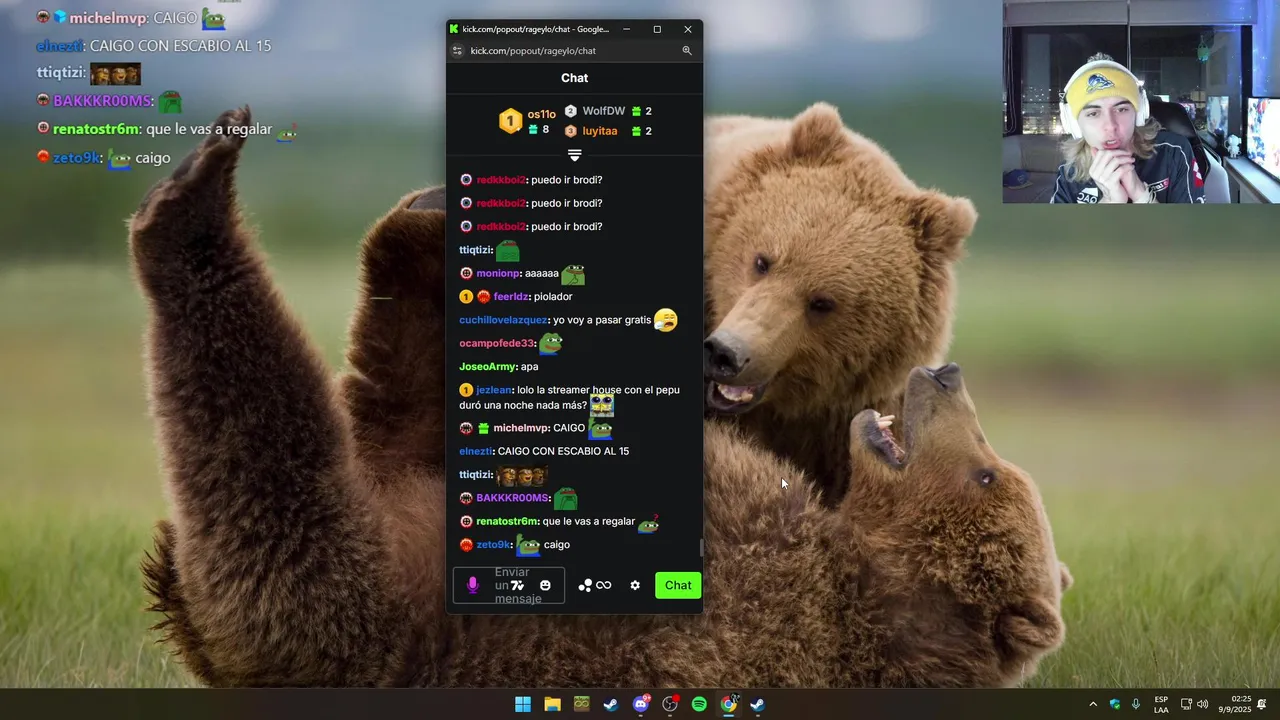Click the gold rank 1 badge beside os11o
Viewport: 1280px width, 720px height.
[x=510, y=121]
